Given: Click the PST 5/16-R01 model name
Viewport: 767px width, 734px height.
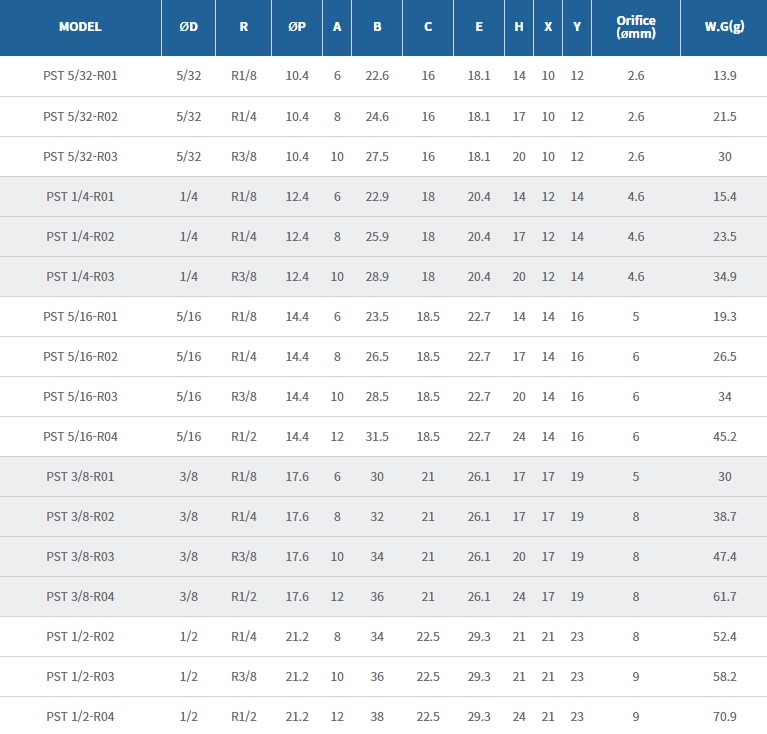Looking at the screenshot, I should (x=80, y=316).
